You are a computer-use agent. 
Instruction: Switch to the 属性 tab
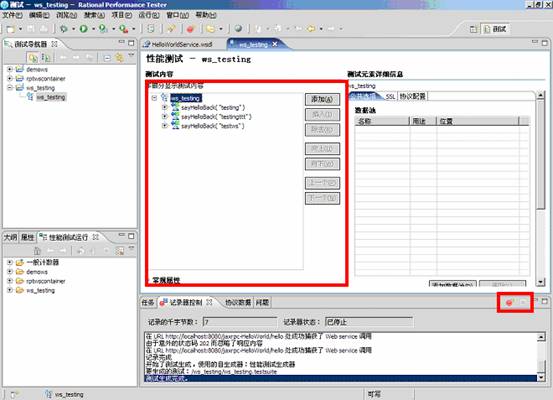[27, 237]
